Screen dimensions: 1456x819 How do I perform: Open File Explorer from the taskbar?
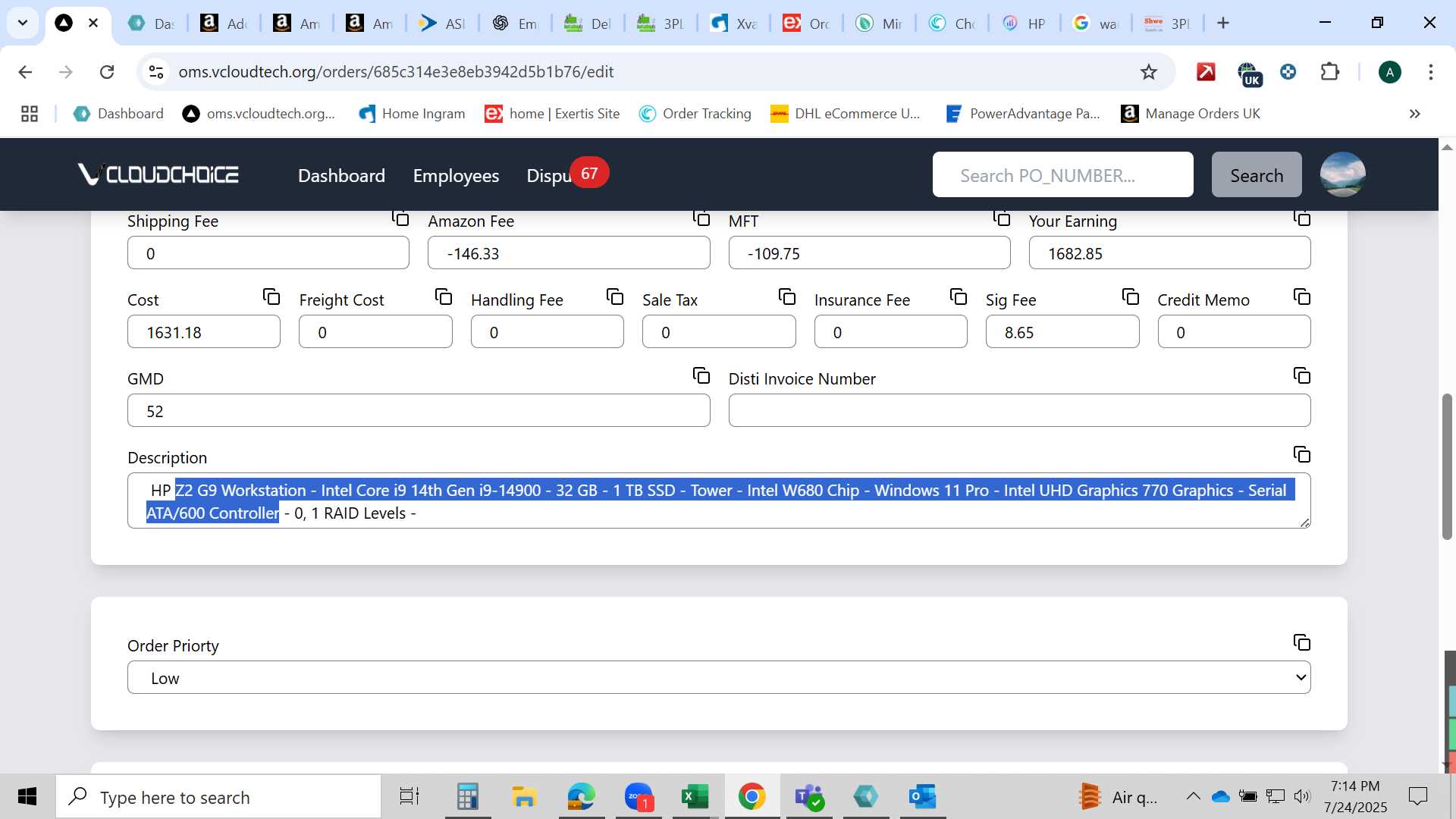(524, 796)
